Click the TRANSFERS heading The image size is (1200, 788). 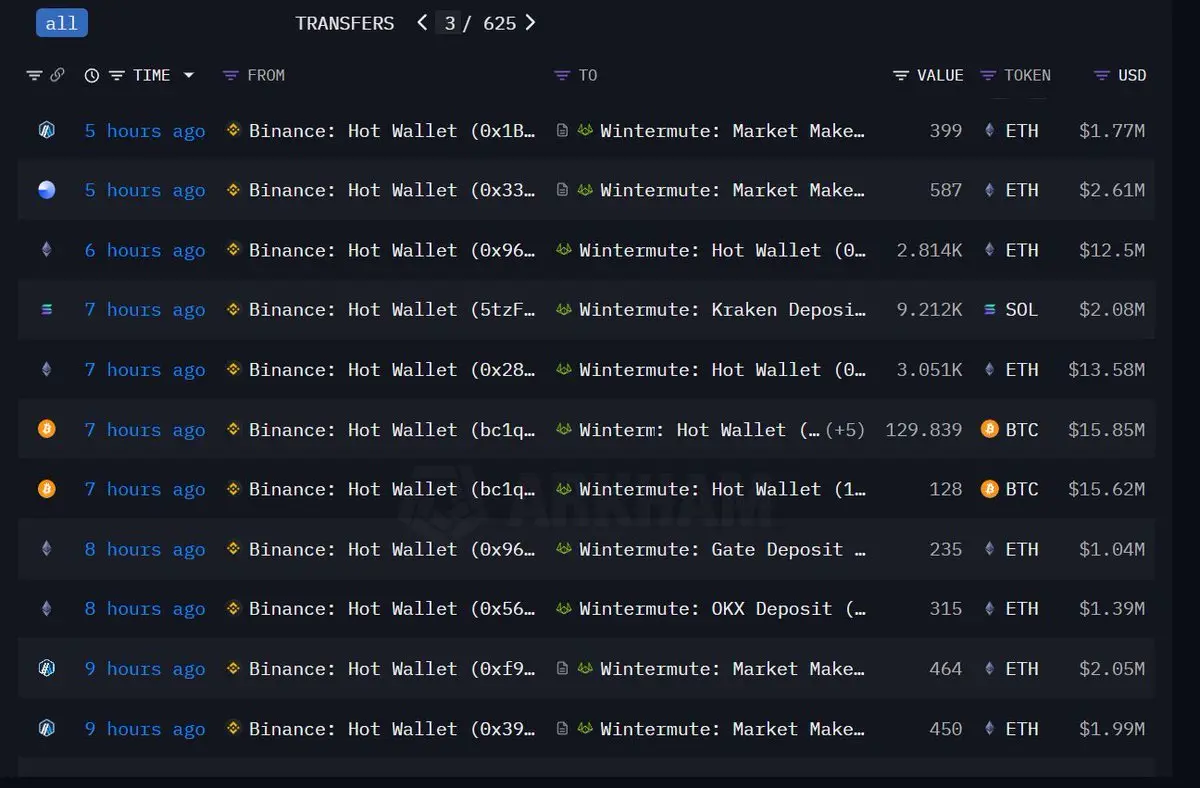click(345, 23)
